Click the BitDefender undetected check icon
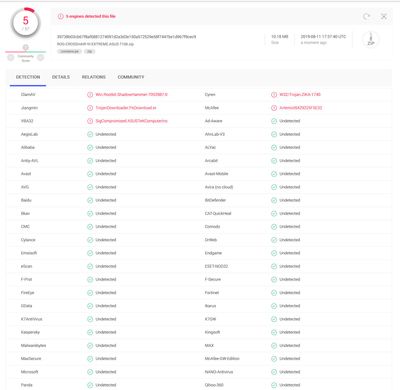Screen dimensions: 400x390 (x=274, y=200)
